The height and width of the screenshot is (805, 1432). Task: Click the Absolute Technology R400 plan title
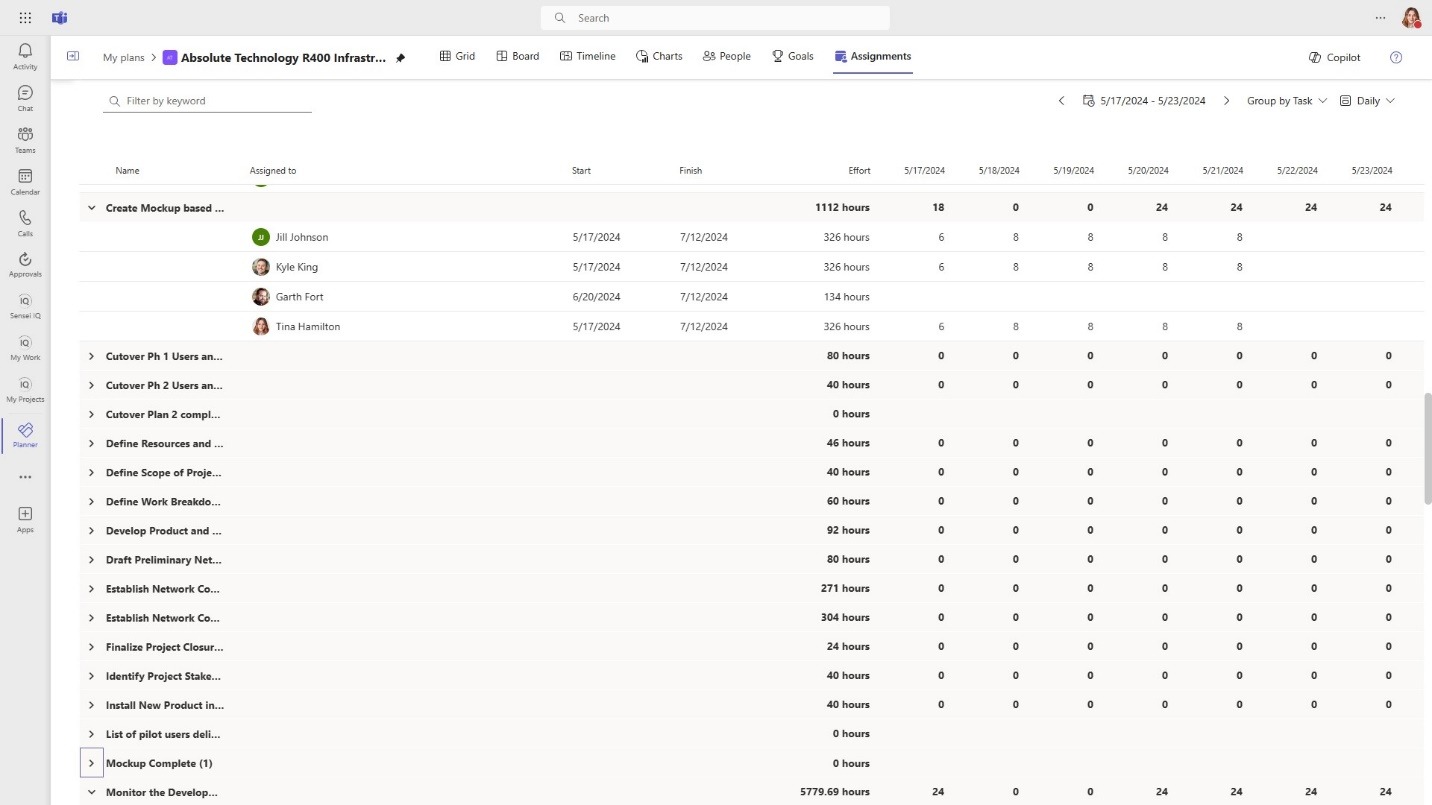click(x=283, y=58)
